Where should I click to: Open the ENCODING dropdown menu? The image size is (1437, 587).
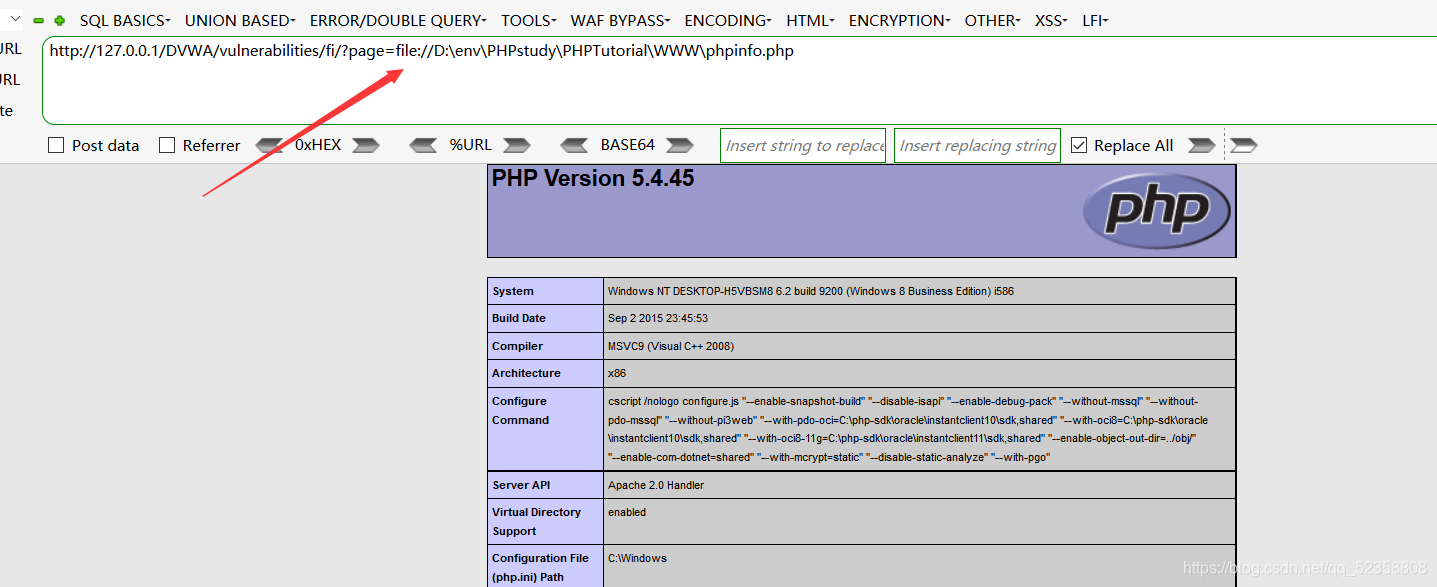(x=728, y=20)
